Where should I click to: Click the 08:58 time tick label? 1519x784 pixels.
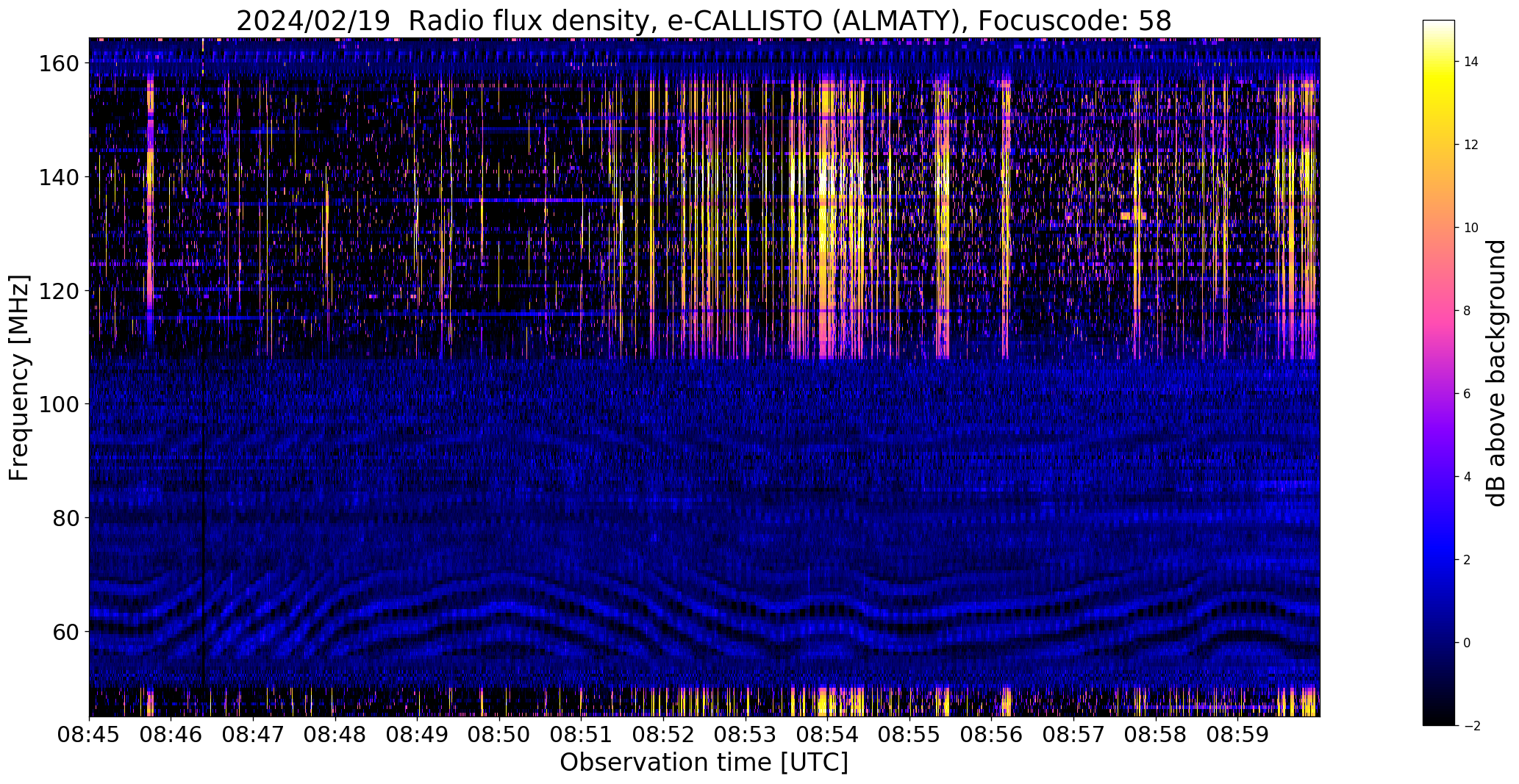[x=1156, y=736]
